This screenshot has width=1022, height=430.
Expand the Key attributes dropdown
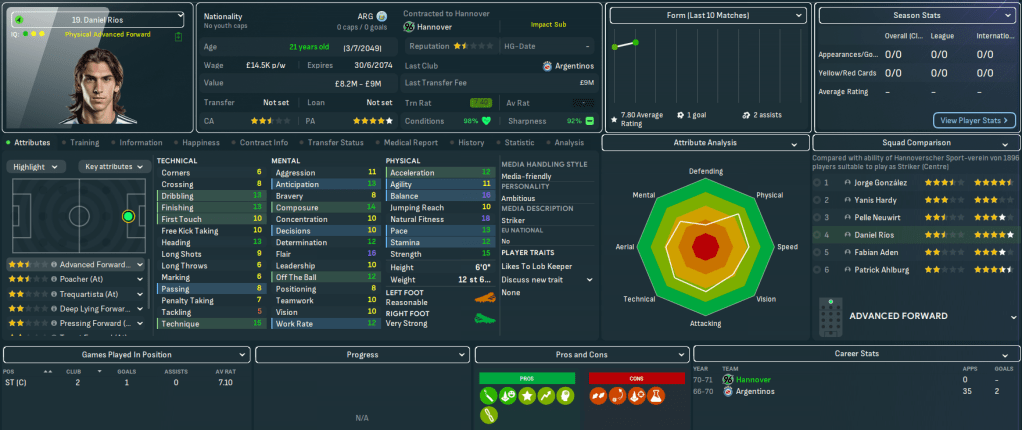[x=113, y=166]
